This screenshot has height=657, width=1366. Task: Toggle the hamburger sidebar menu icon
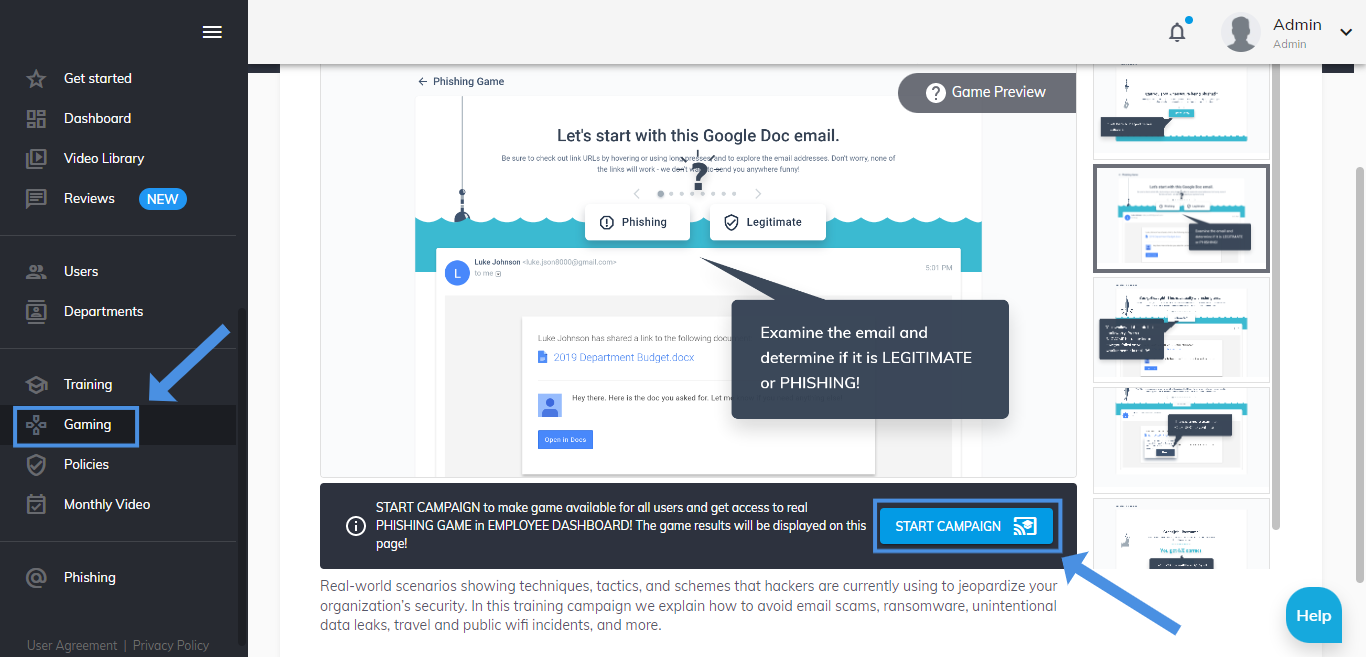(x=212, y=32)
